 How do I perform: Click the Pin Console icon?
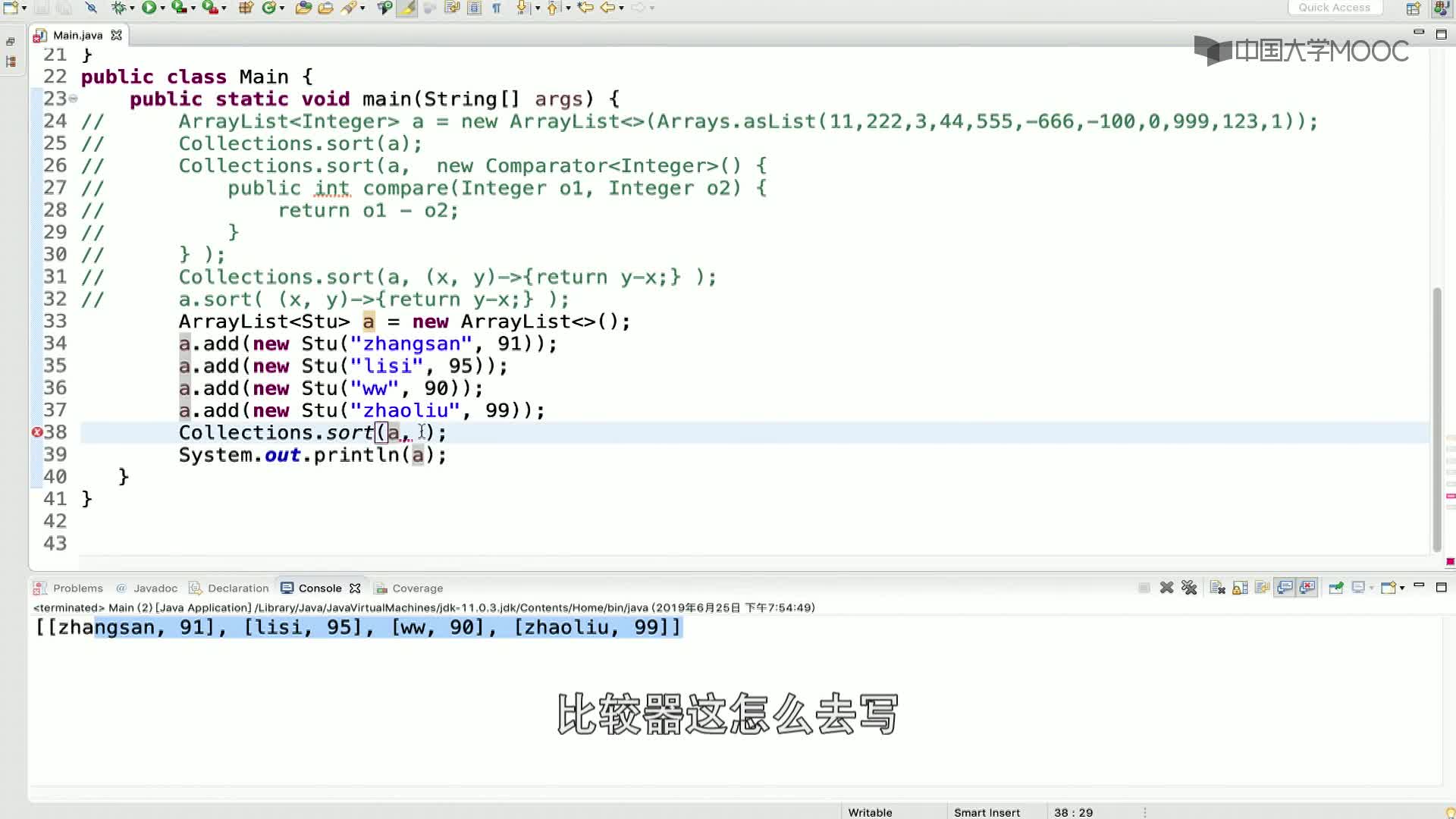tap(1336, 588)
